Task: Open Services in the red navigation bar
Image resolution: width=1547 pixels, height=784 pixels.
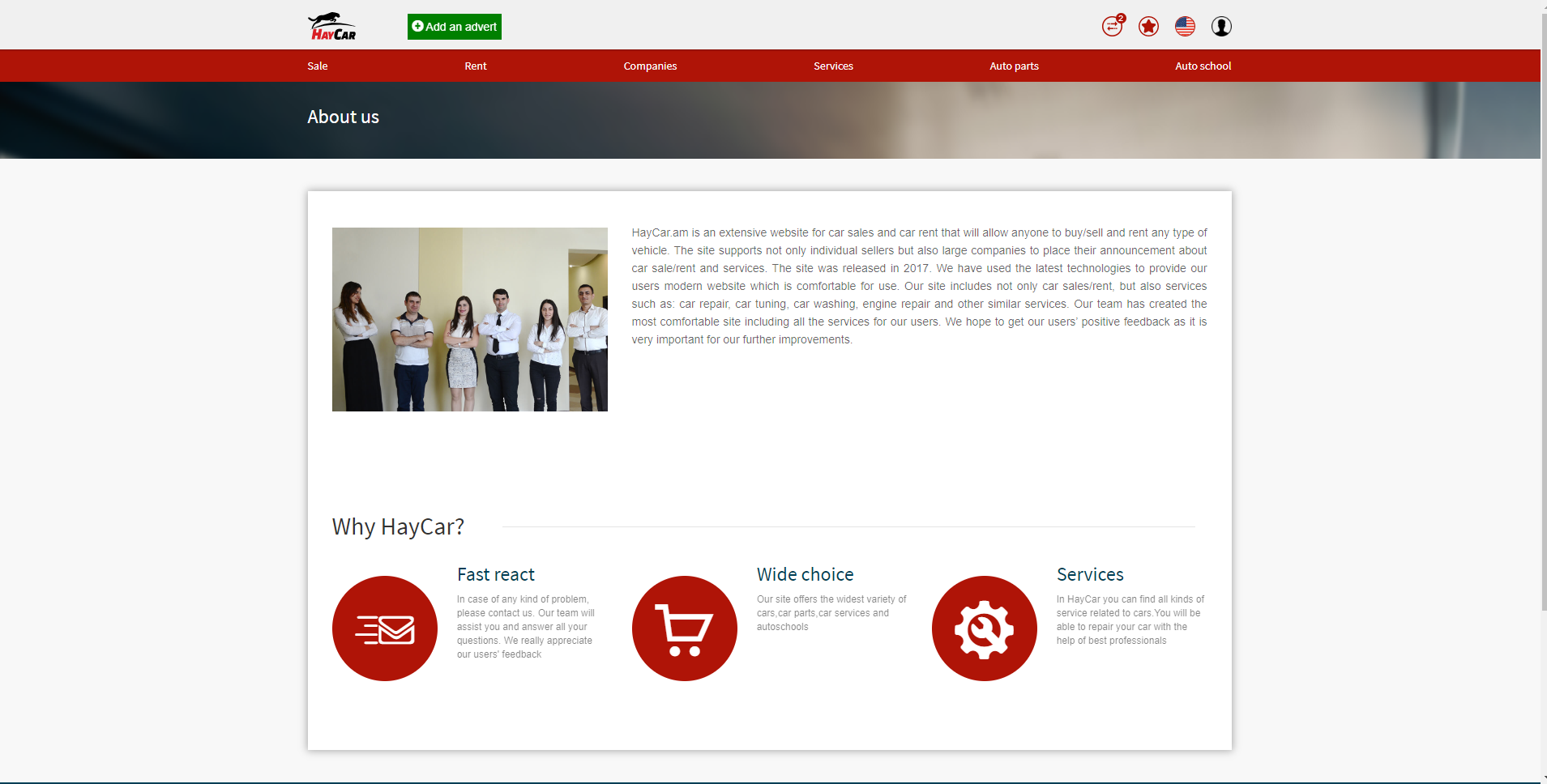Action: 833,66
